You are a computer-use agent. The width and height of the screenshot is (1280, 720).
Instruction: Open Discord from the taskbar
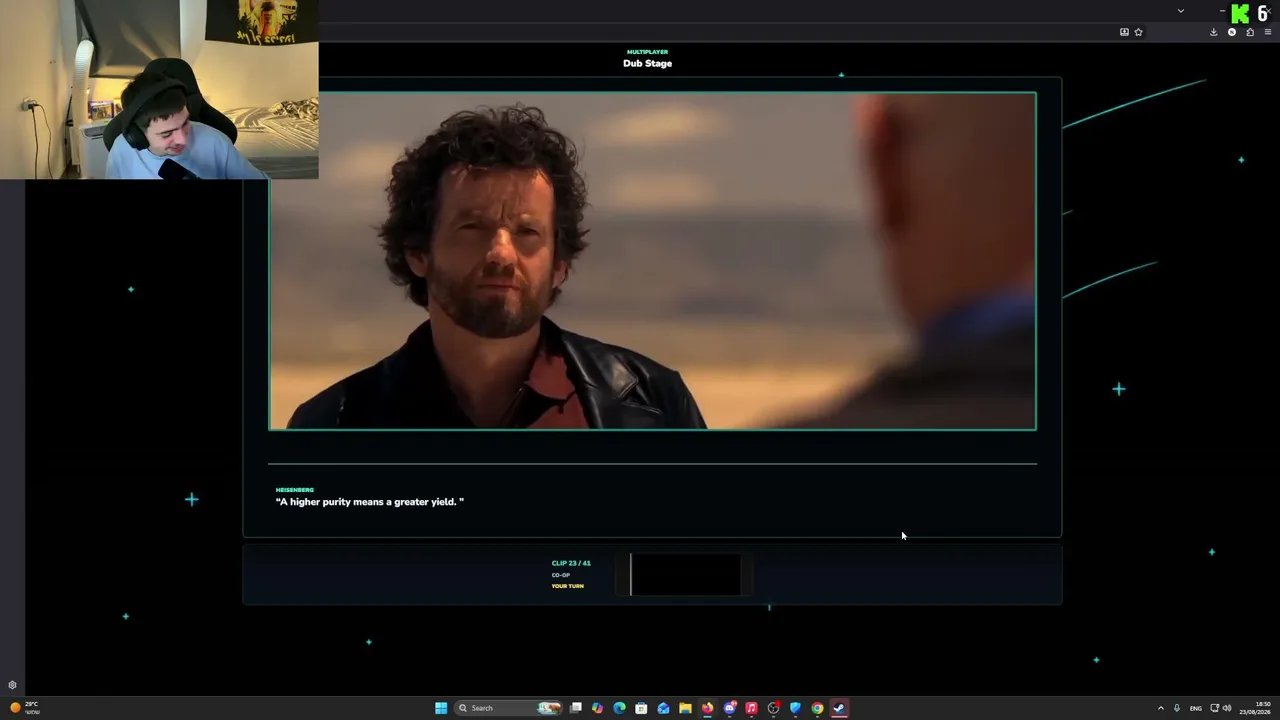[729, 708]
